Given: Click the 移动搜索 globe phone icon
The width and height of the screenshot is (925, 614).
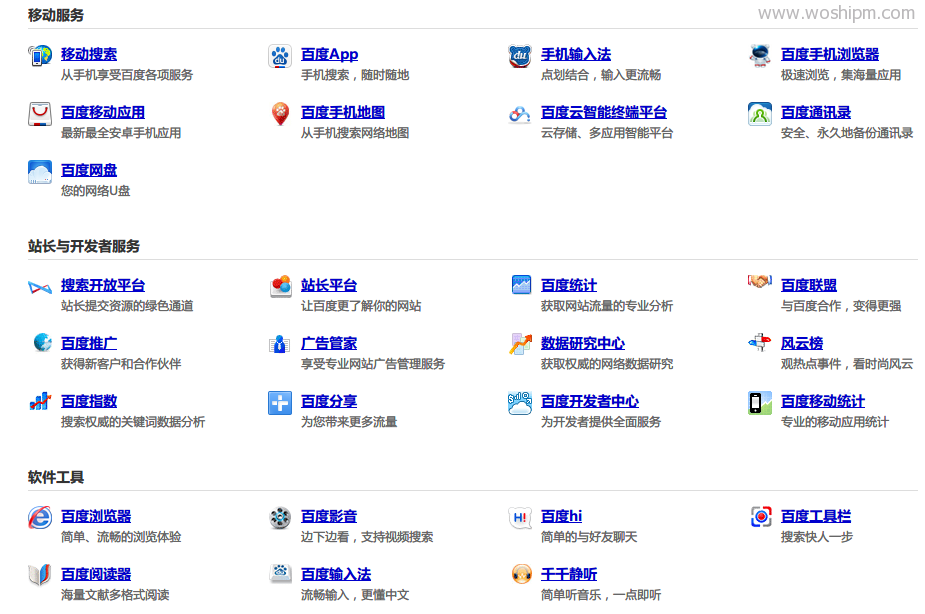Looking at the screenshot, I should [x=40, y=56].
